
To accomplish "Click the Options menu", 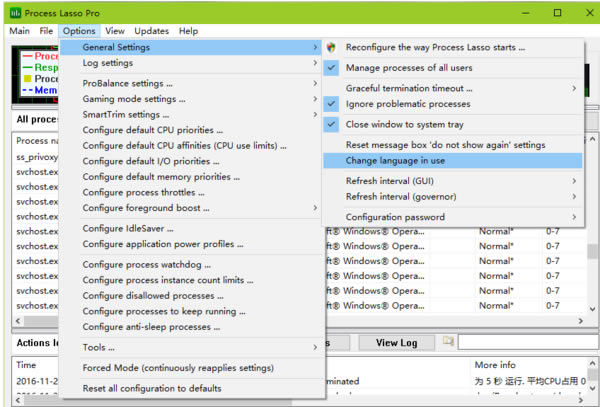I will [x=79, y=31].
